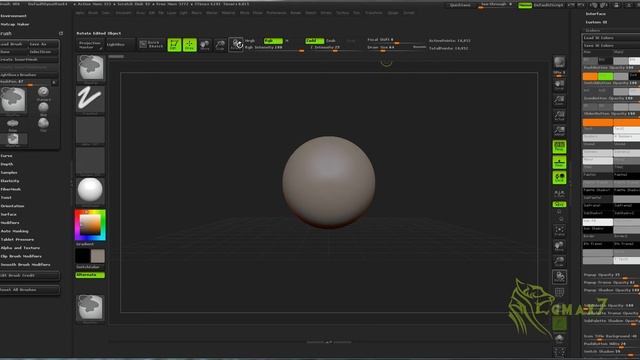The image size is (640, 360).
Task: Toggle Local transformations button
Action: pyautogui.click(x=560, y=178)
